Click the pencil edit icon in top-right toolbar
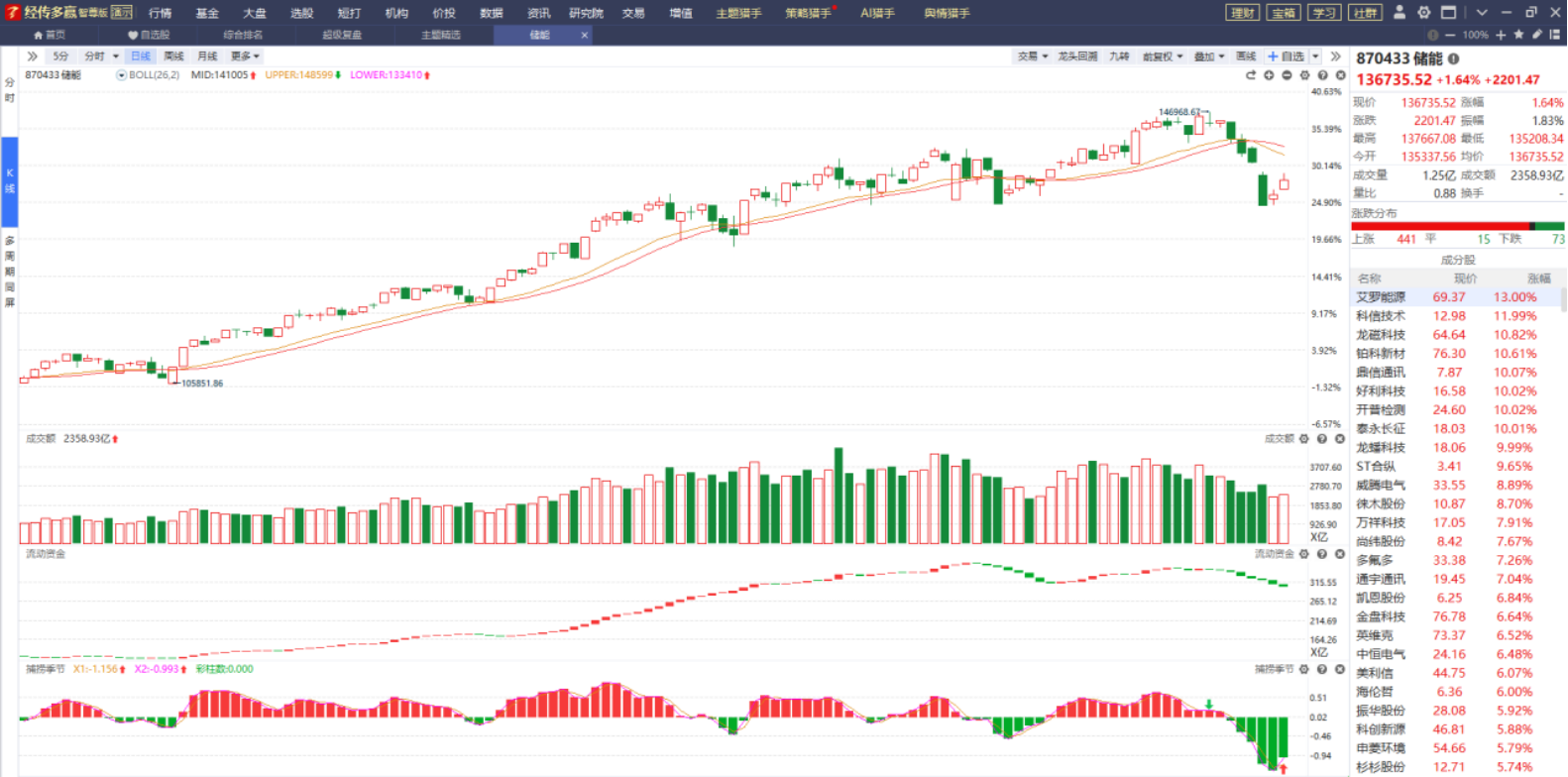This screenshot has height=777, width=1568. tap(1536, 35)
